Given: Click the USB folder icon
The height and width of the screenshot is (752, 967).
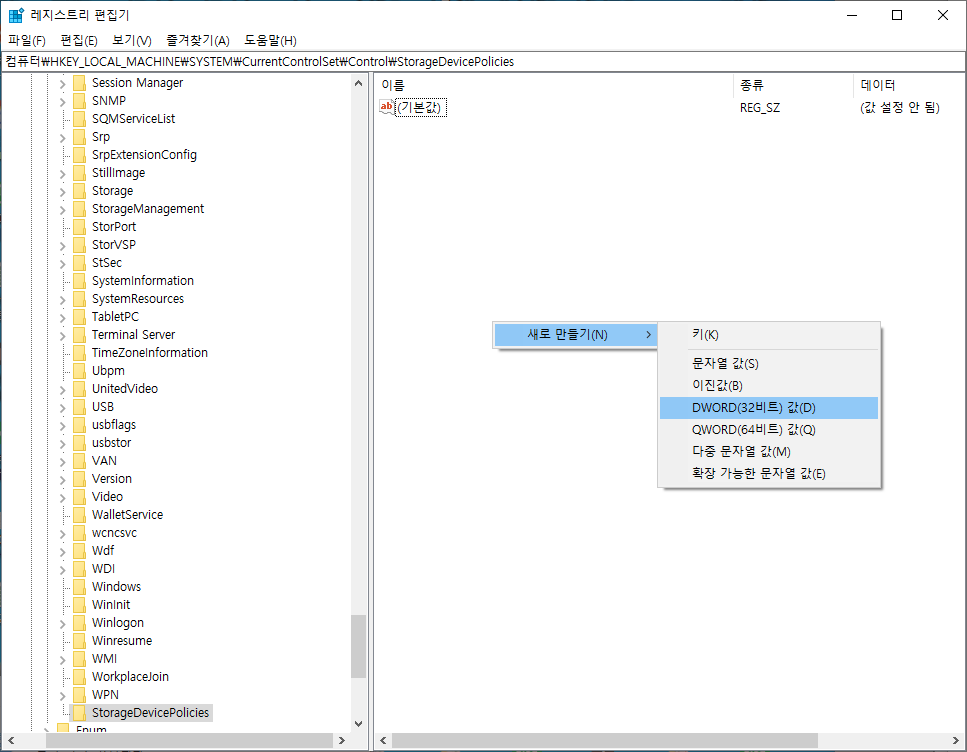Looking at the screenshot, I should [x=80, y=407].
